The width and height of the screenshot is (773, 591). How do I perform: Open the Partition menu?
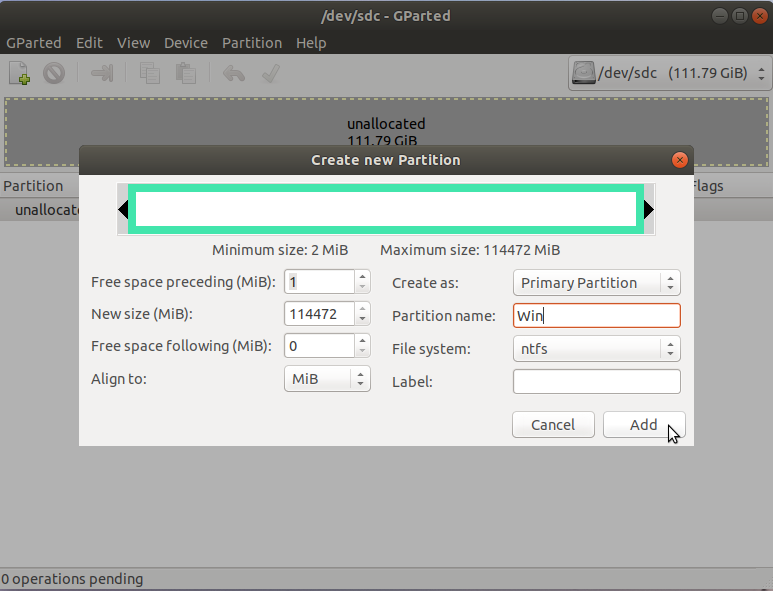tap(251, 43)
